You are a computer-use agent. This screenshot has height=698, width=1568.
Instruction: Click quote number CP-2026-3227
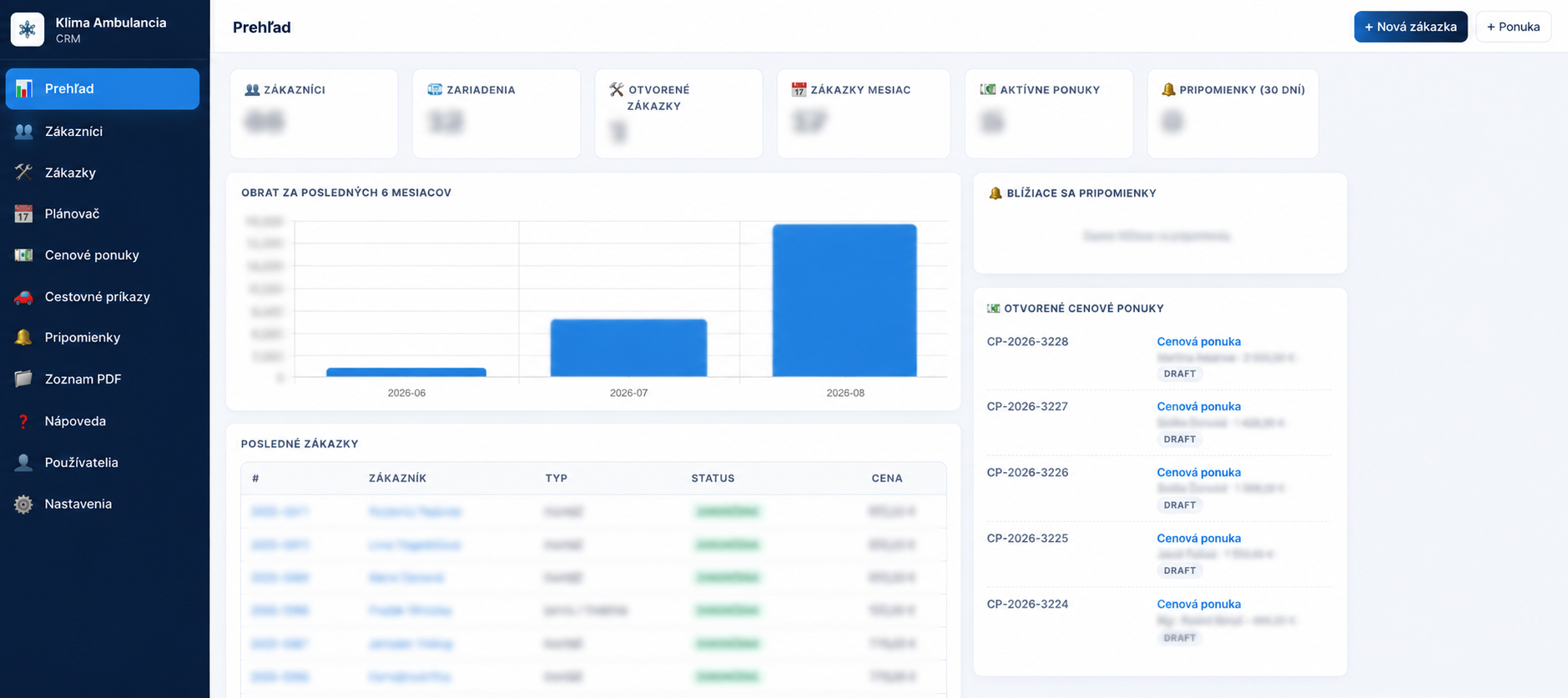tap(1027, 406)
